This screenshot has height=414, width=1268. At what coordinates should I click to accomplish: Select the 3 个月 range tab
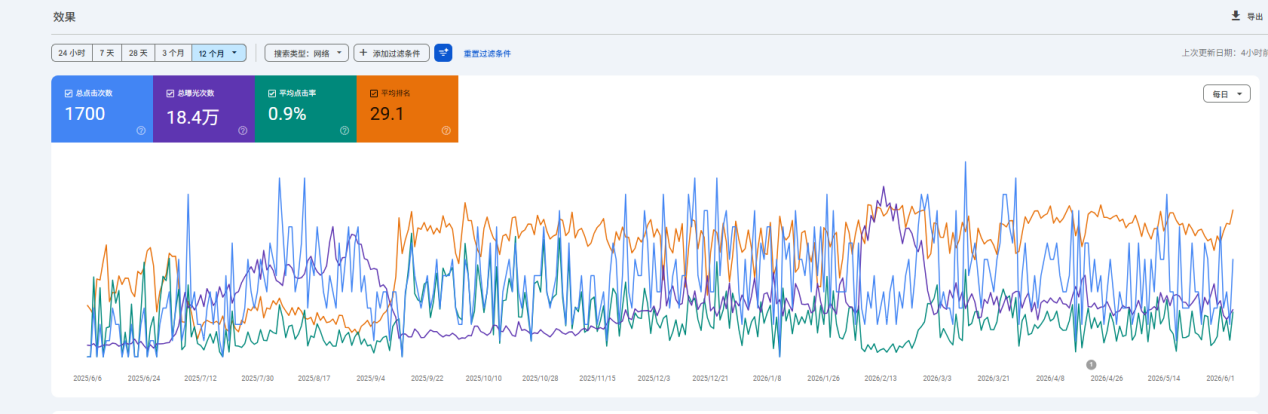pos(174,53)
